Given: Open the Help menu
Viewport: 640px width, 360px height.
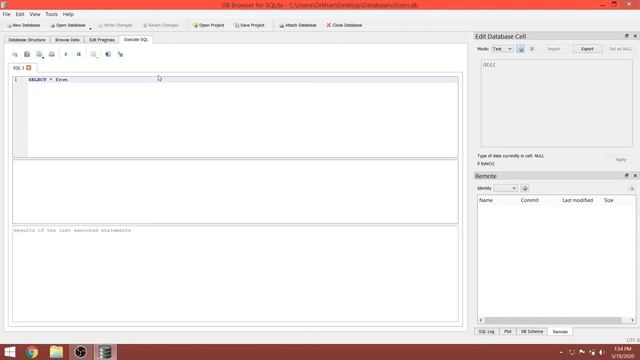Looking at the screenshot, I should (x=68, y=14).
